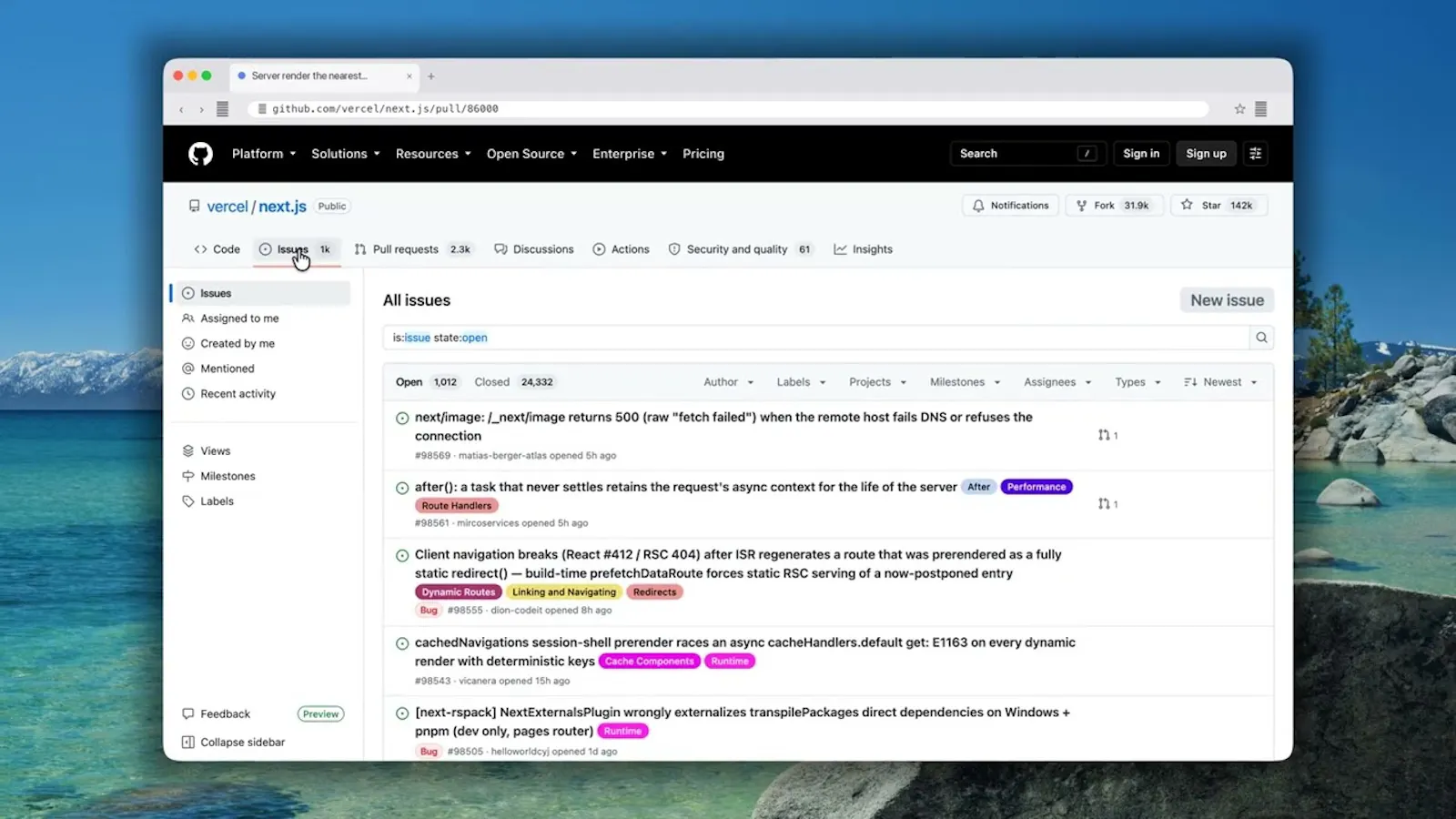Screen dimensions: 1456x819
Task: Close the 'Server render the nearest' tab
Action: pos(409,76)
